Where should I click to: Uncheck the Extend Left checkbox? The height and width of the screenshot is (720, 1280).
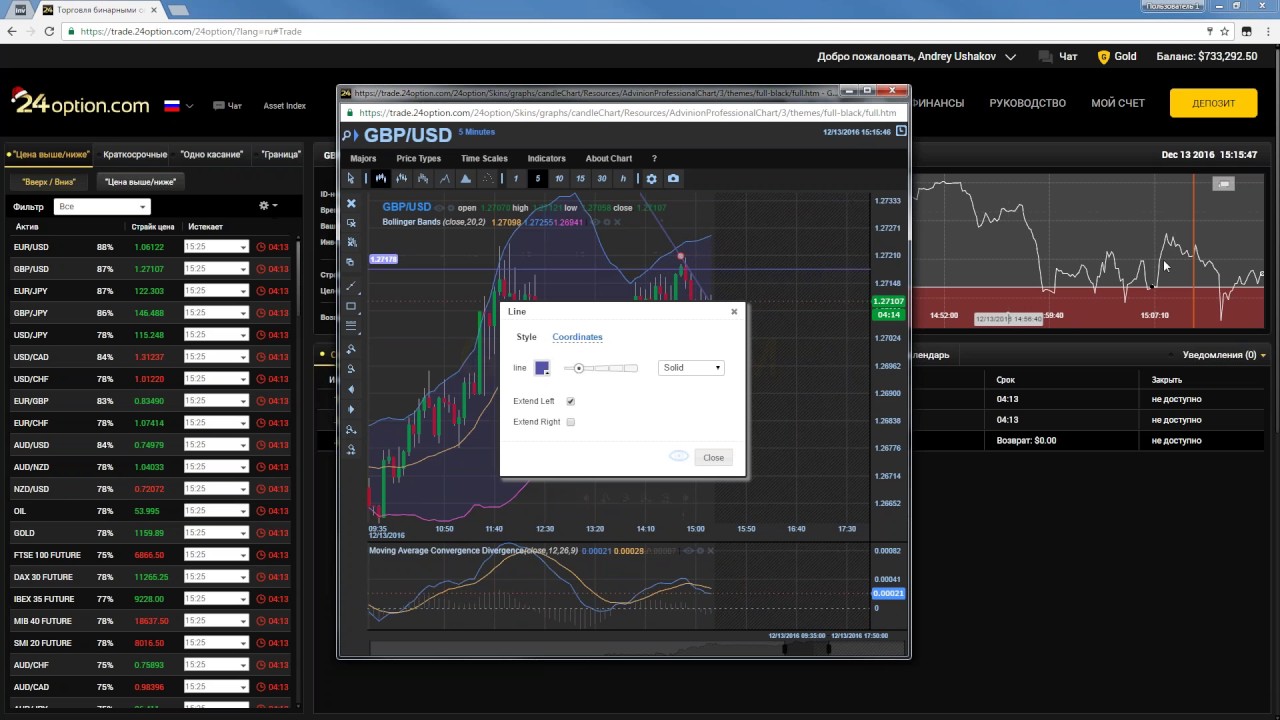click(x=571, y=401)
